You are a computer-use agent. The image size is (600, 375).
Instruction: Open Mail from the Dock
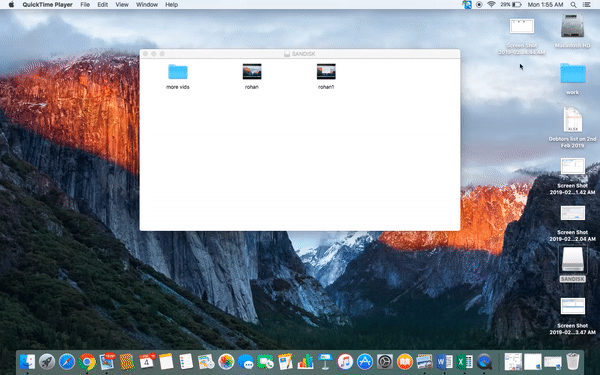tap(107, 362)
